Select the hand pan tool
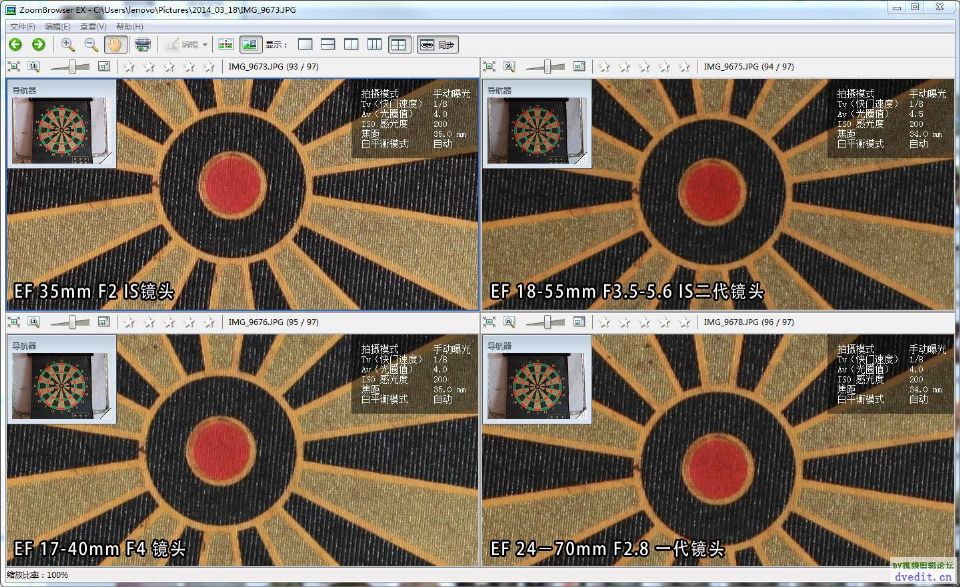 coord(115,44)
